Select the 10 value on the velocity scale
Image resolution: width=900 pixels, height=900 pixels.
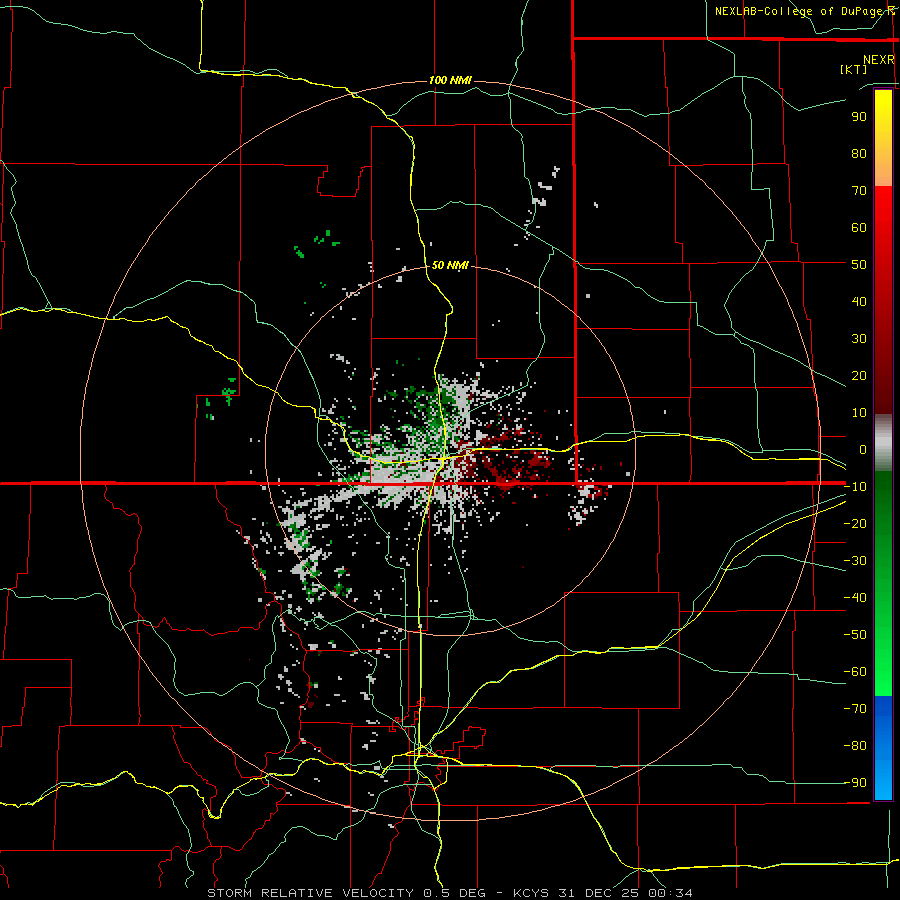click(859, 413)
